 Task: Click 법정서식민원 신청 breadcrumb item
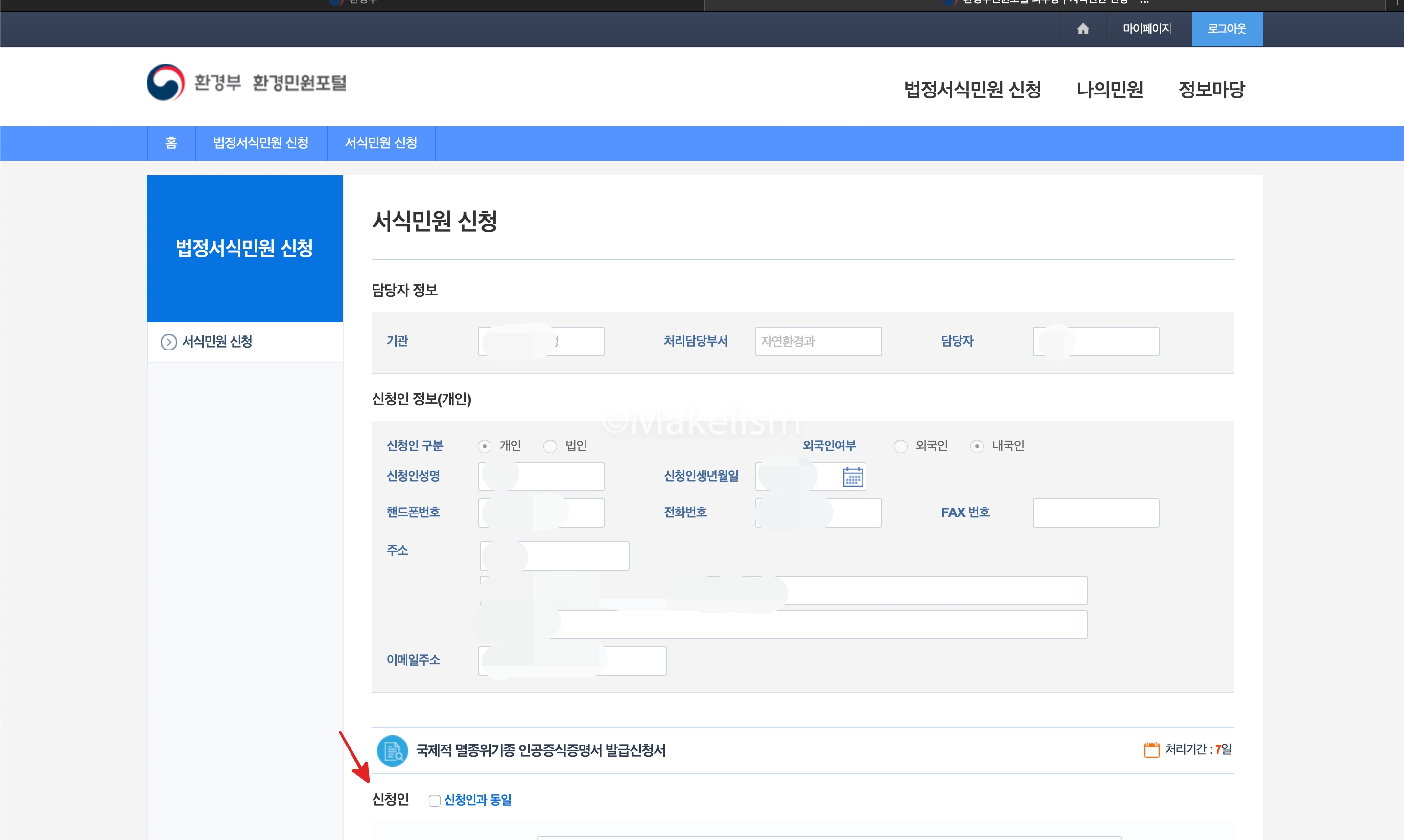pyautogui.click(x=260, y=142)
